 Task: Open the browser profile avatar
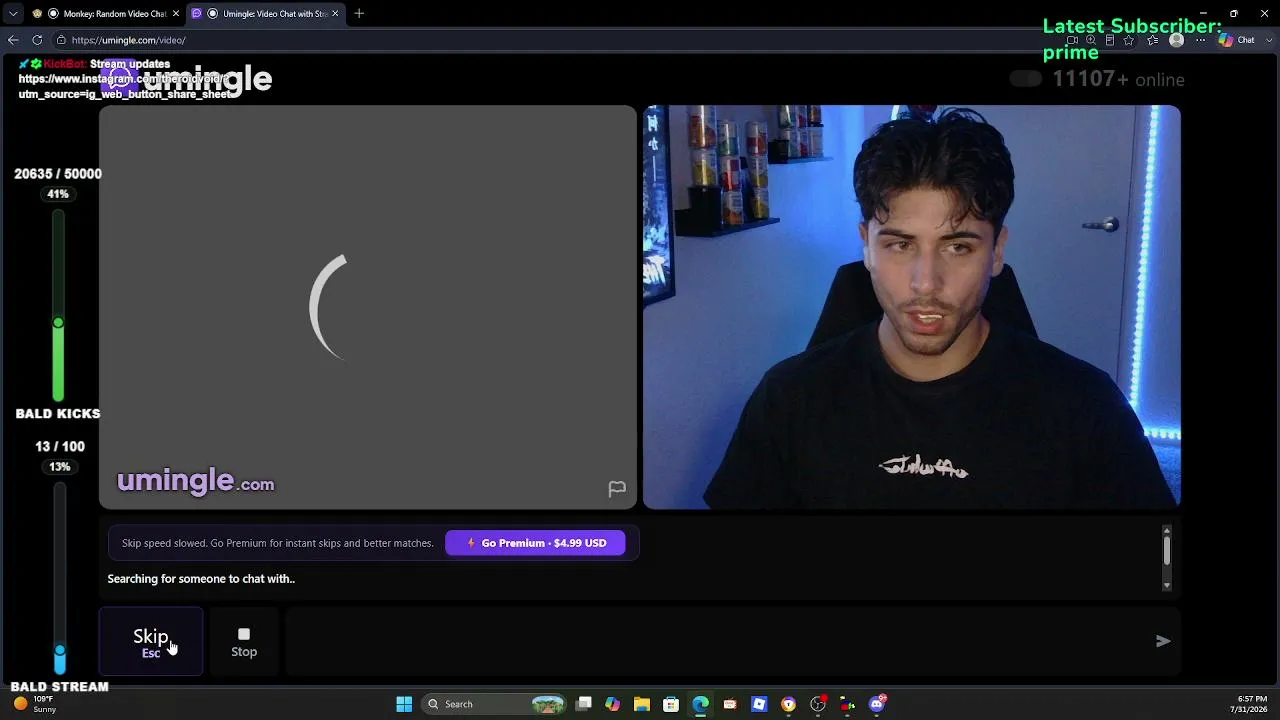pos(1177,40)
